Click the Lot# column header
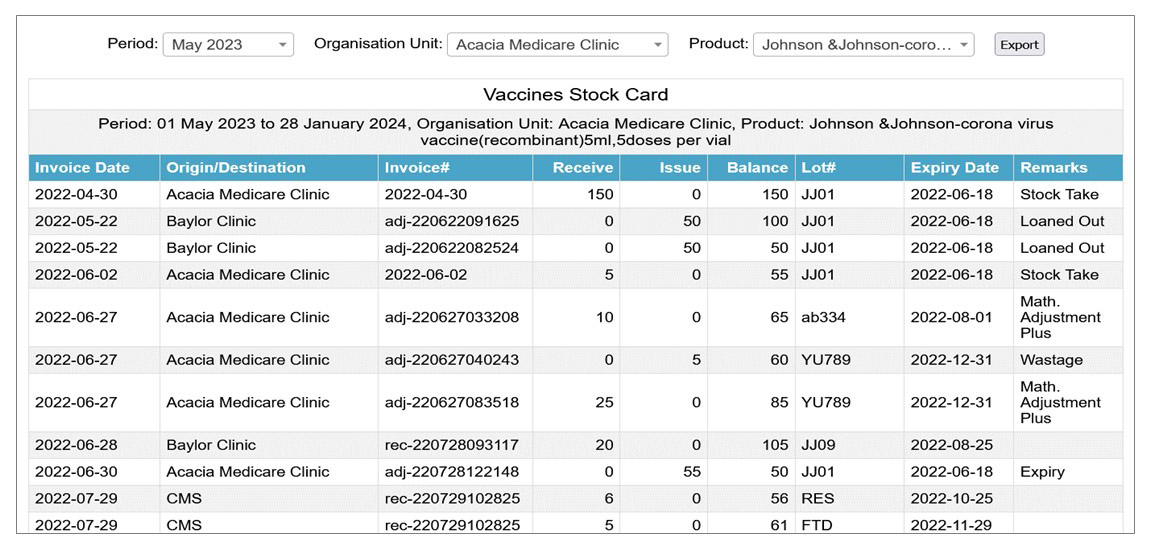1150x548 pixels. pos(818,168)
